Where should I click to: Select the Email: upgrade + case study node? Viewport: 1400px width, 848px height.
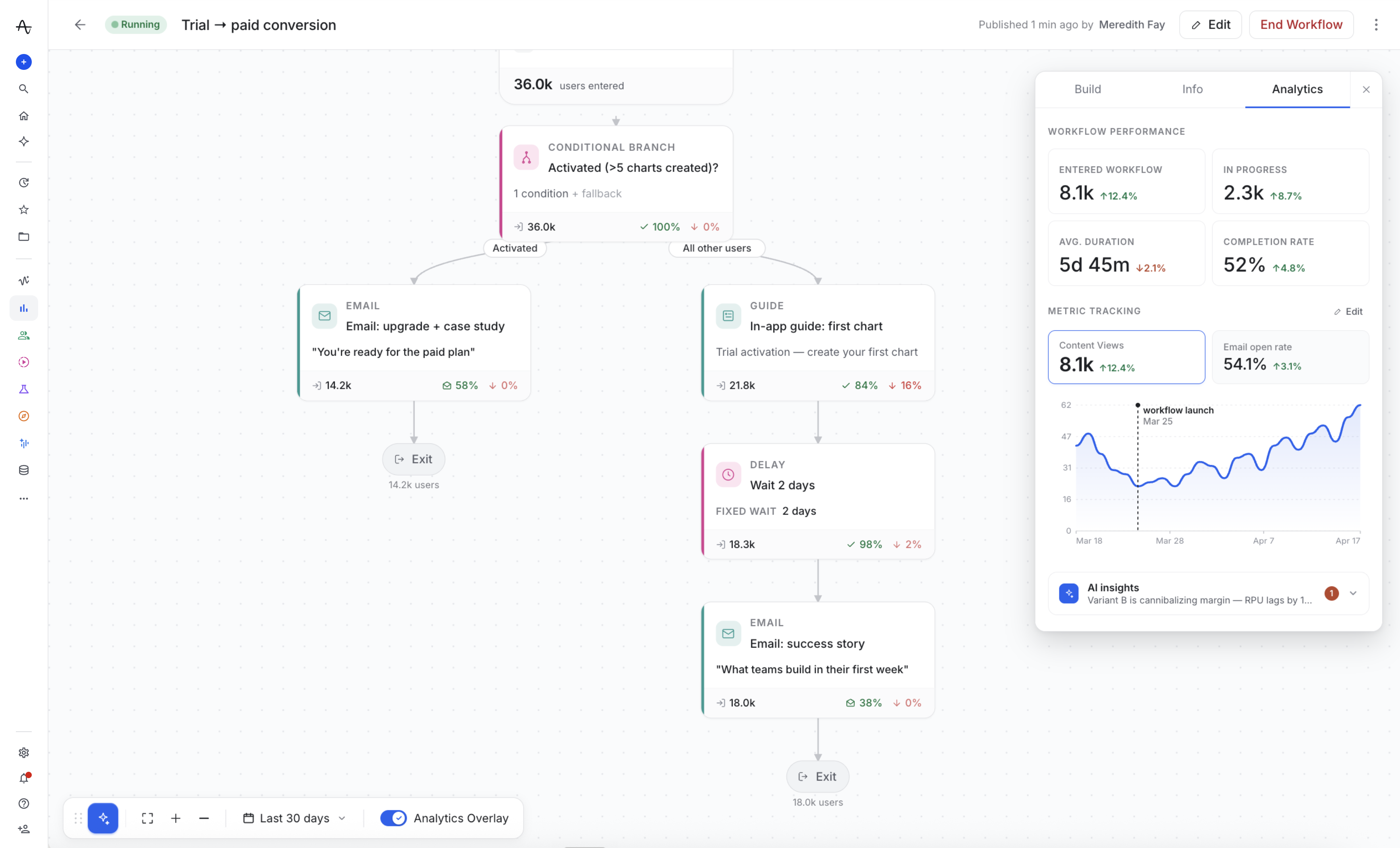(414, 343)
